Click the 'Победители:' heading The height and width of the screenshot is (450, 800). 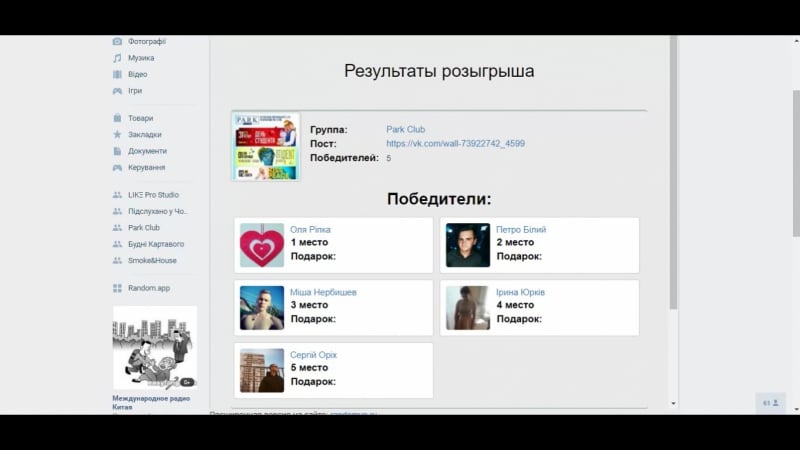pos(439,198)
